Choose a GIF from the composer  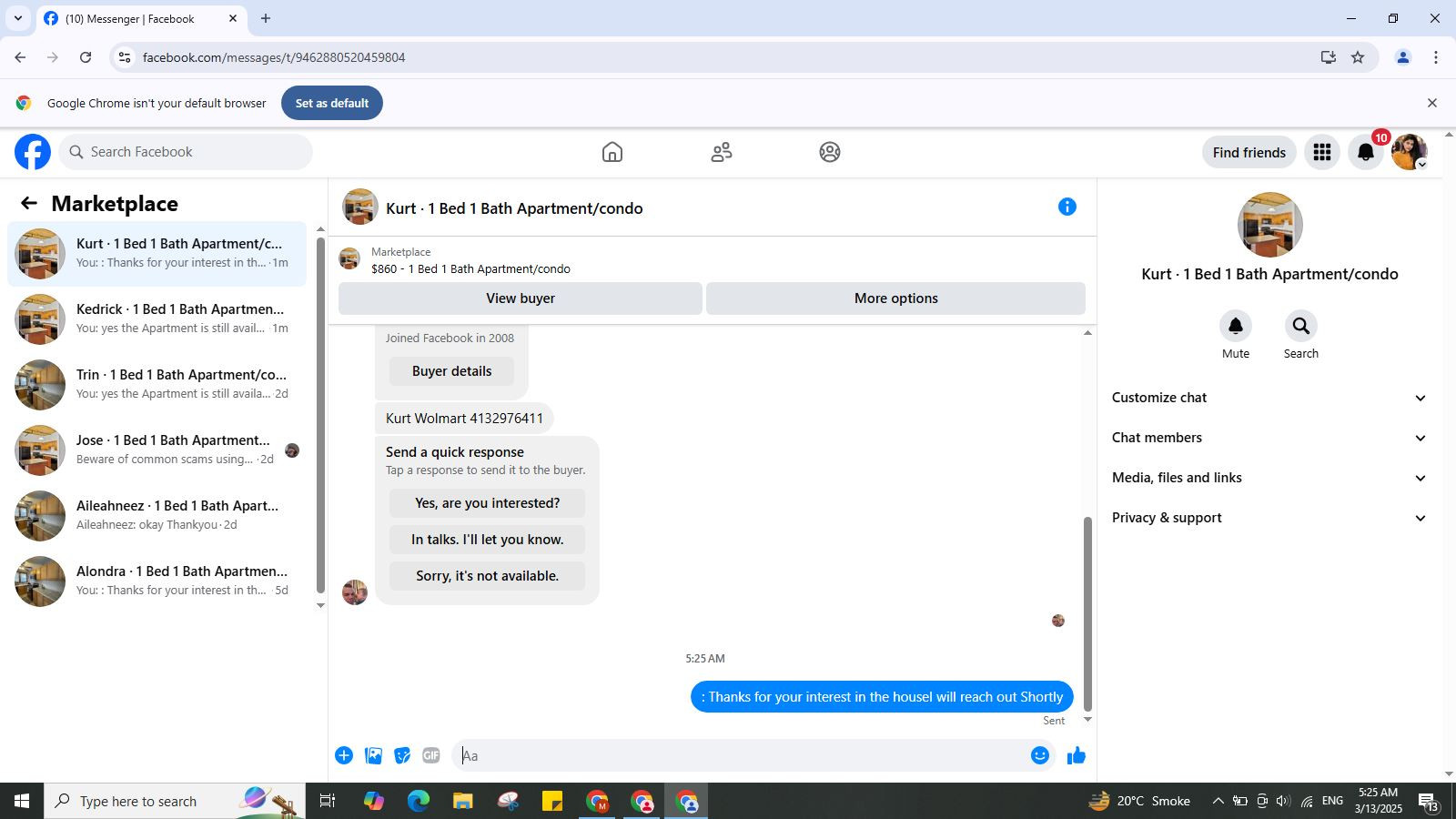click(x=431, y=755)
